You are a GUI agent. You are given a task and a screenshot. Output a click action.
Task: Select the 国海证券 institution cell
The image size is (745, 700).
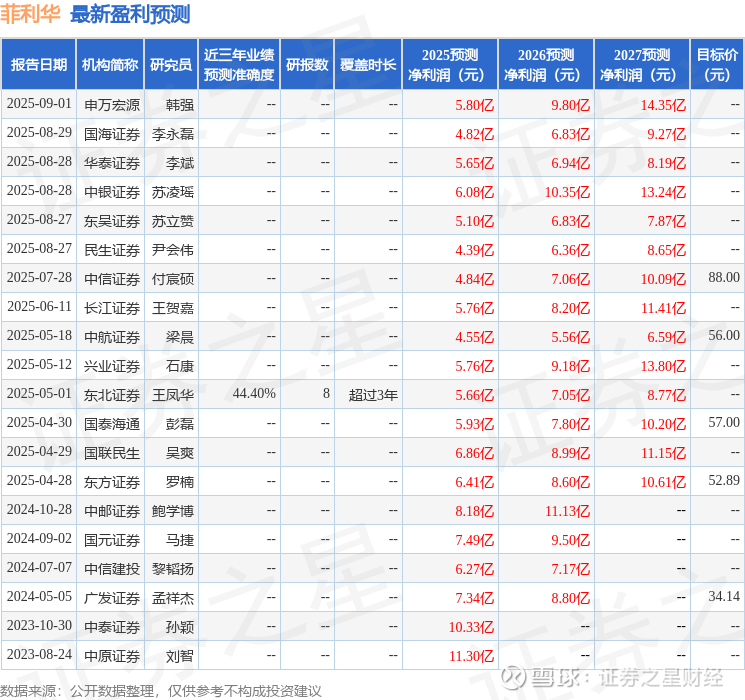point(112,134)
